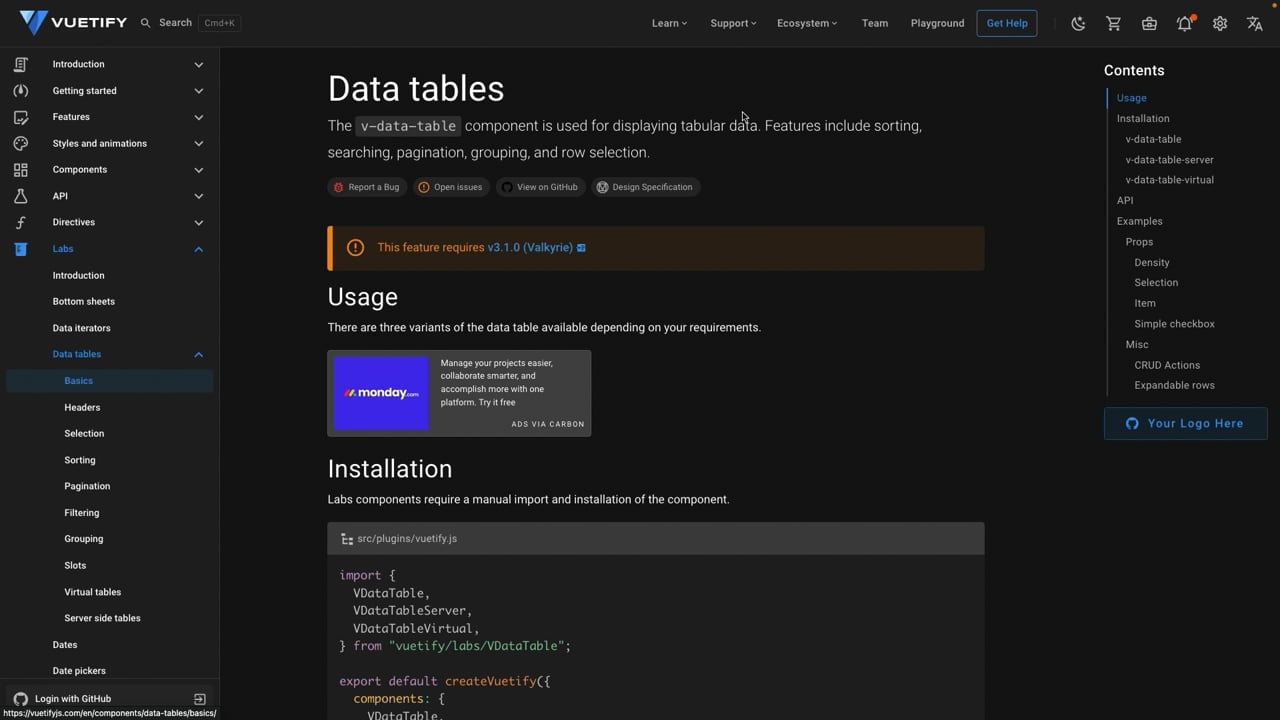Open language translation icon
1280x720 pixels.
pos(1255,23)
